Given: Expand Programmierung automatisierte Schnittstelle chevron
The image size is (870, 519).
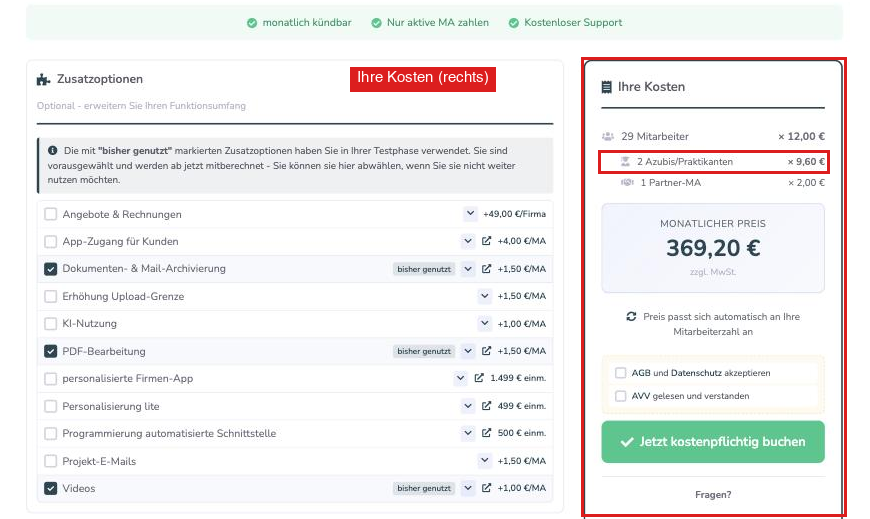Looking at the screenshot, I should [x=468, y=432].
